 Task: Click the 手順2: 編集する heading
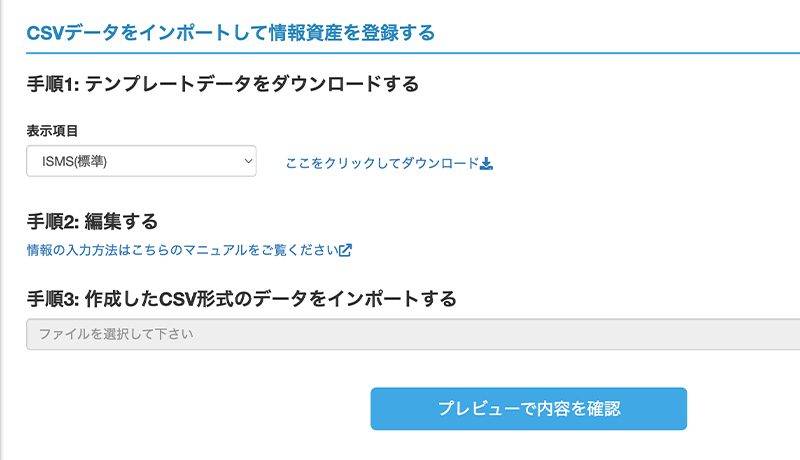click(92, 222)
